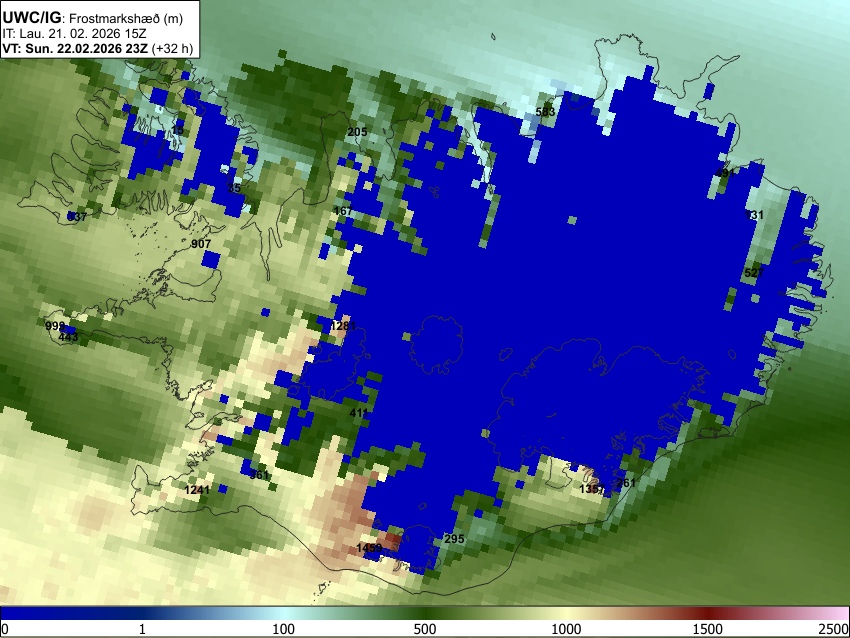Image resolution: width=850 pixels, height=638 pixels.
Task: Click the map value '527' on the east coast
Action: tap(754, 273)
